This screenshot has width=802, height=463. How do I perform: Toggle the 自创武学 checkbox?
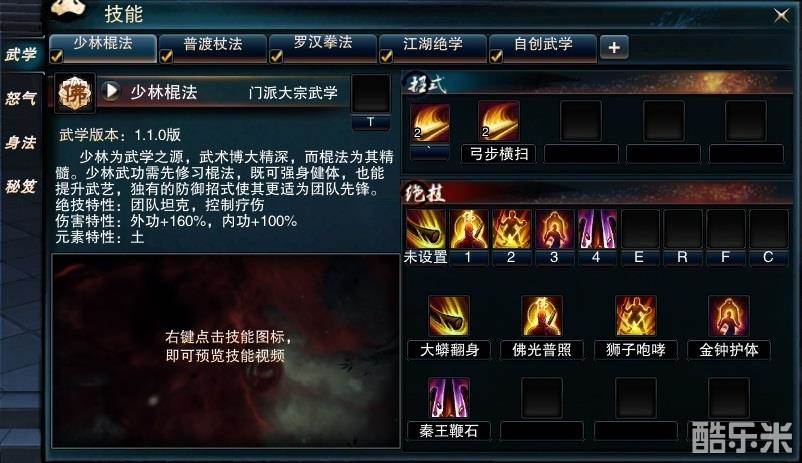tap(496, 56)
